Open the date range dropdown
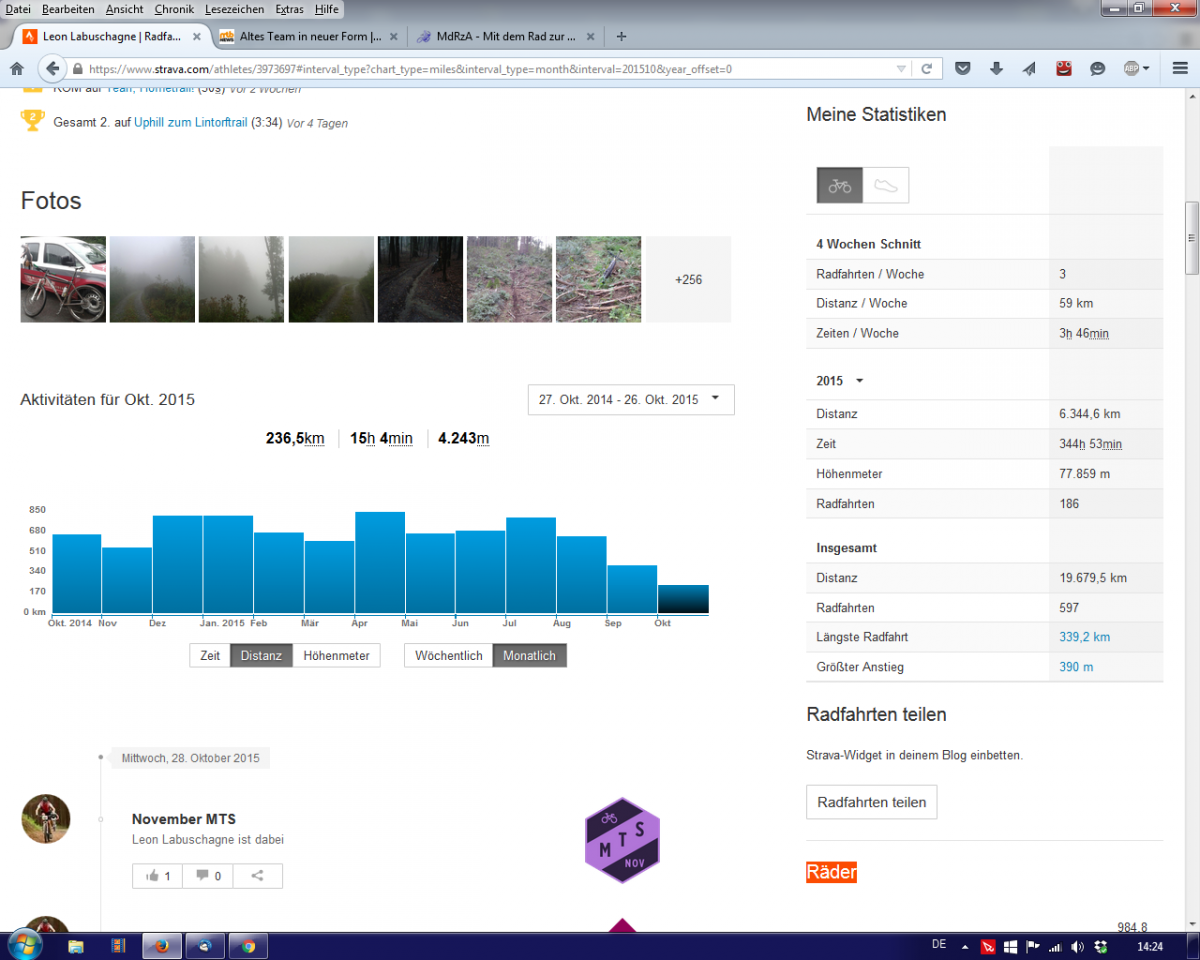 (630, 399)
